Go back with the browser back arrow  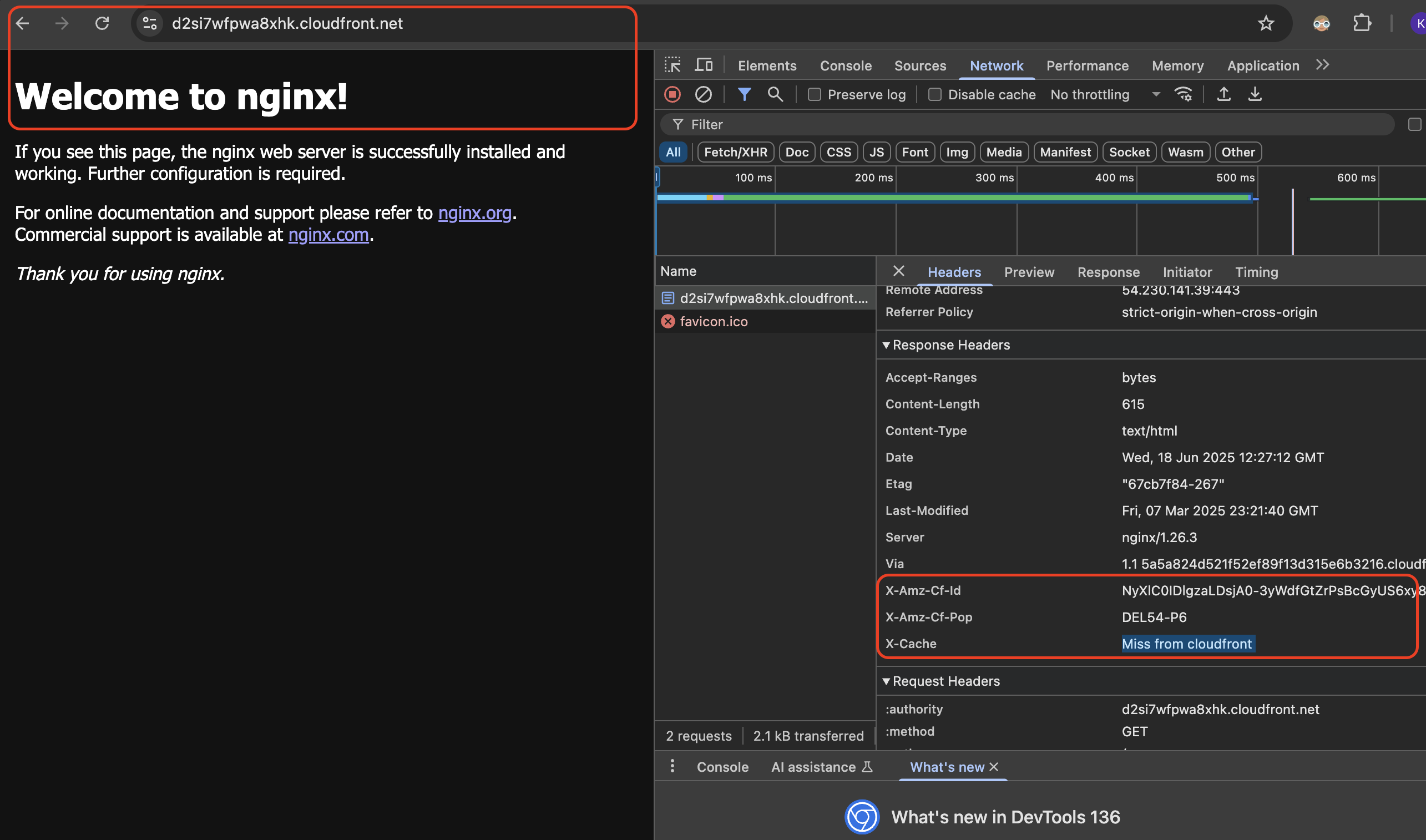pos(23,23)
